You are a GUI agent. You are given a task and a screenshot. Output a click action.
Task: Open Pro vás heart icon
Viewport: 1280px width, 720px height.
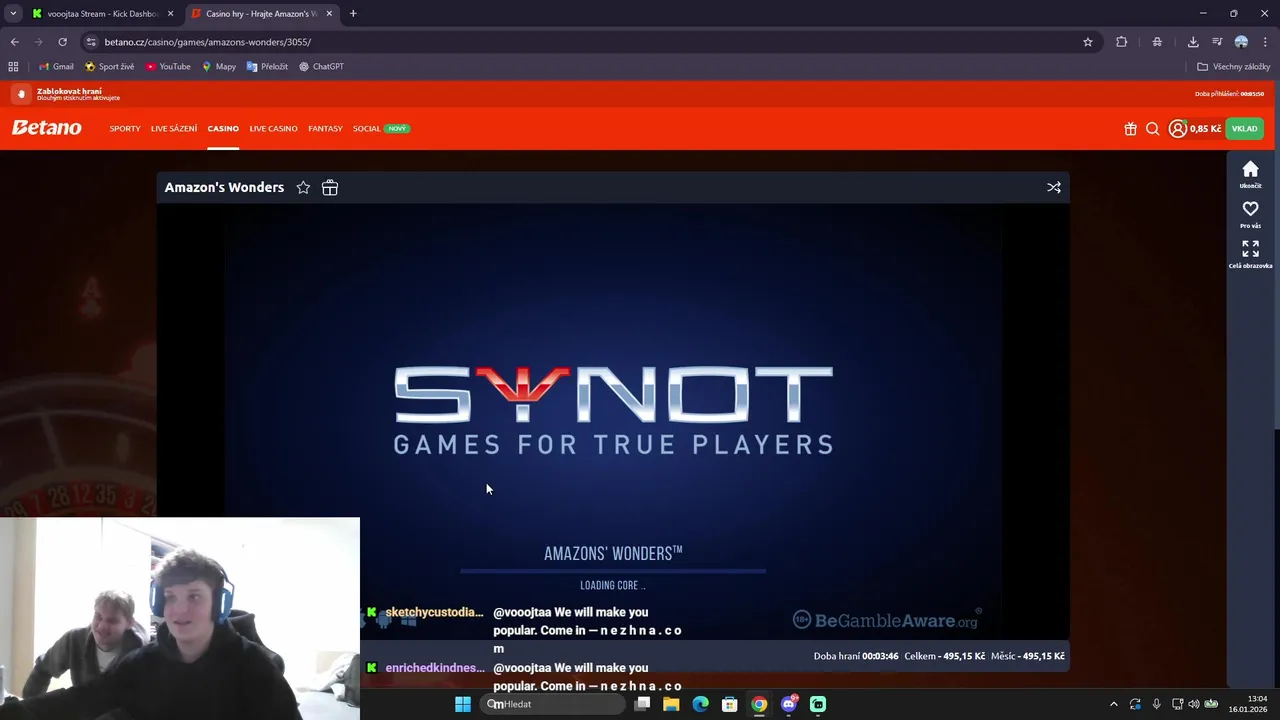click(x=1250, y=214)
